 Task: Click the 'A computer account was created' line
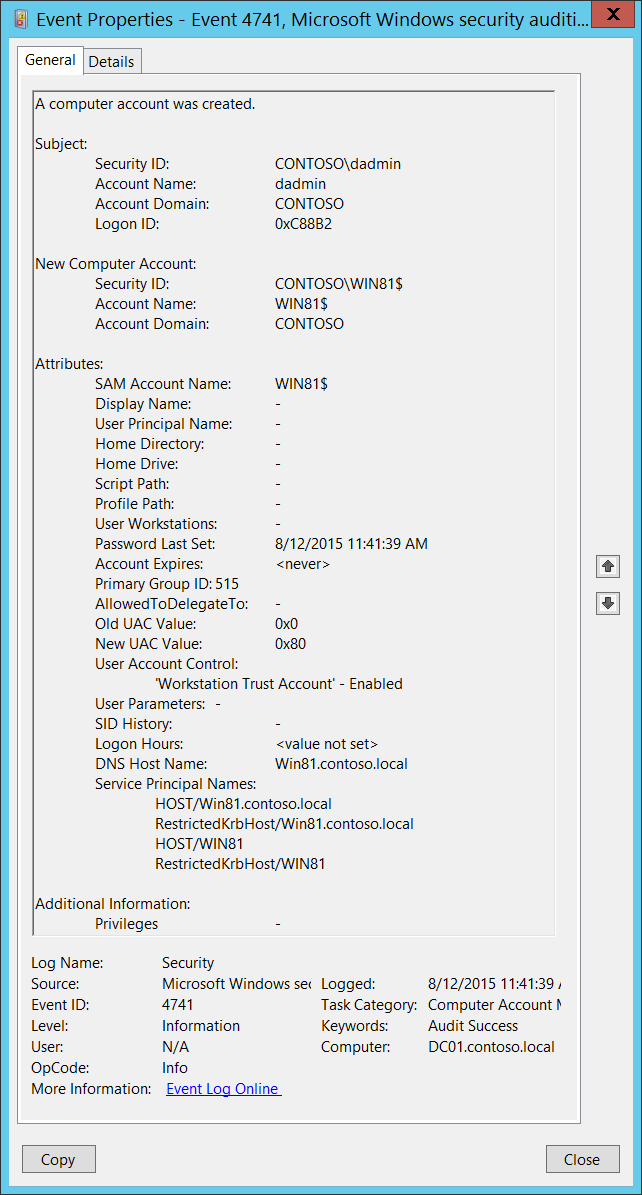145,104
